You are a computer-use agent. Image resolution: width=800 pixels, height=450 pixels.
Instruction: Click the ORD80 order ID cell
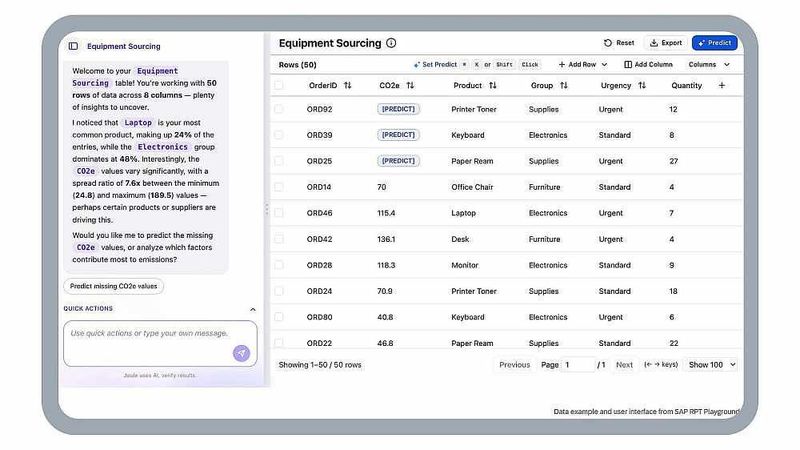(319, 317)
